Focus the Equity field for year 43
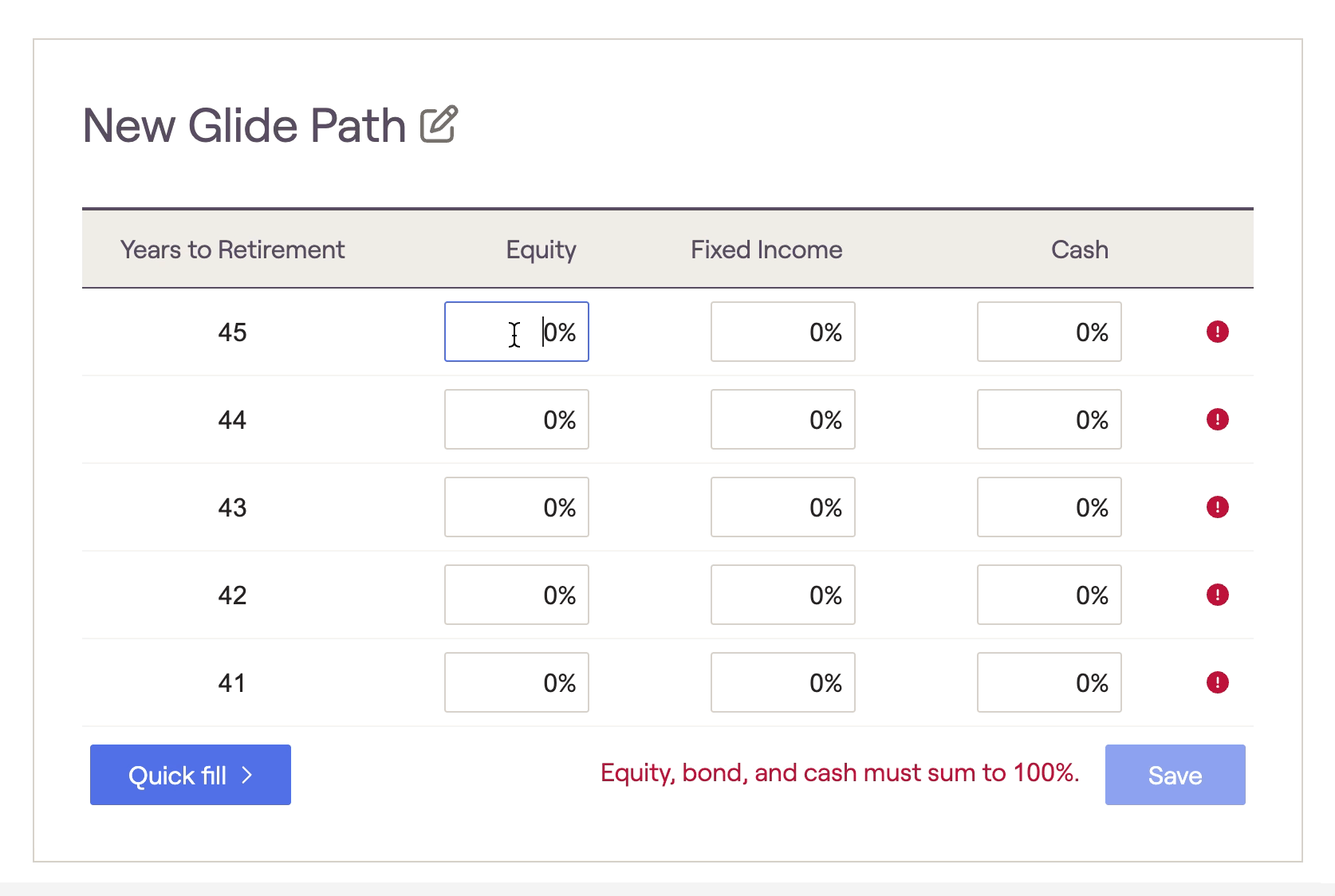Screen dimensions: 1335x896 point(517,507)
